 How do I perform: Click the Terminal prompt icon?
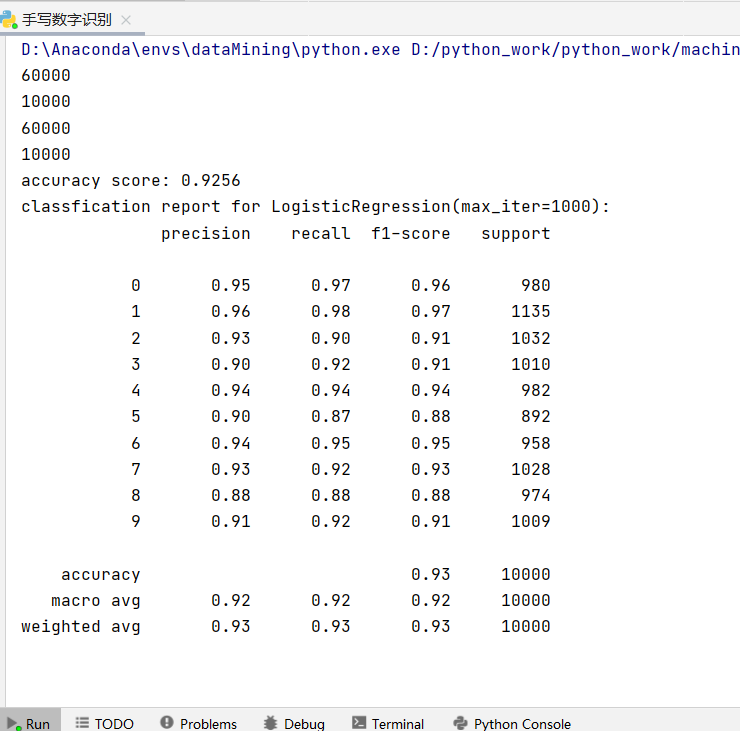[x=359, y=723]
